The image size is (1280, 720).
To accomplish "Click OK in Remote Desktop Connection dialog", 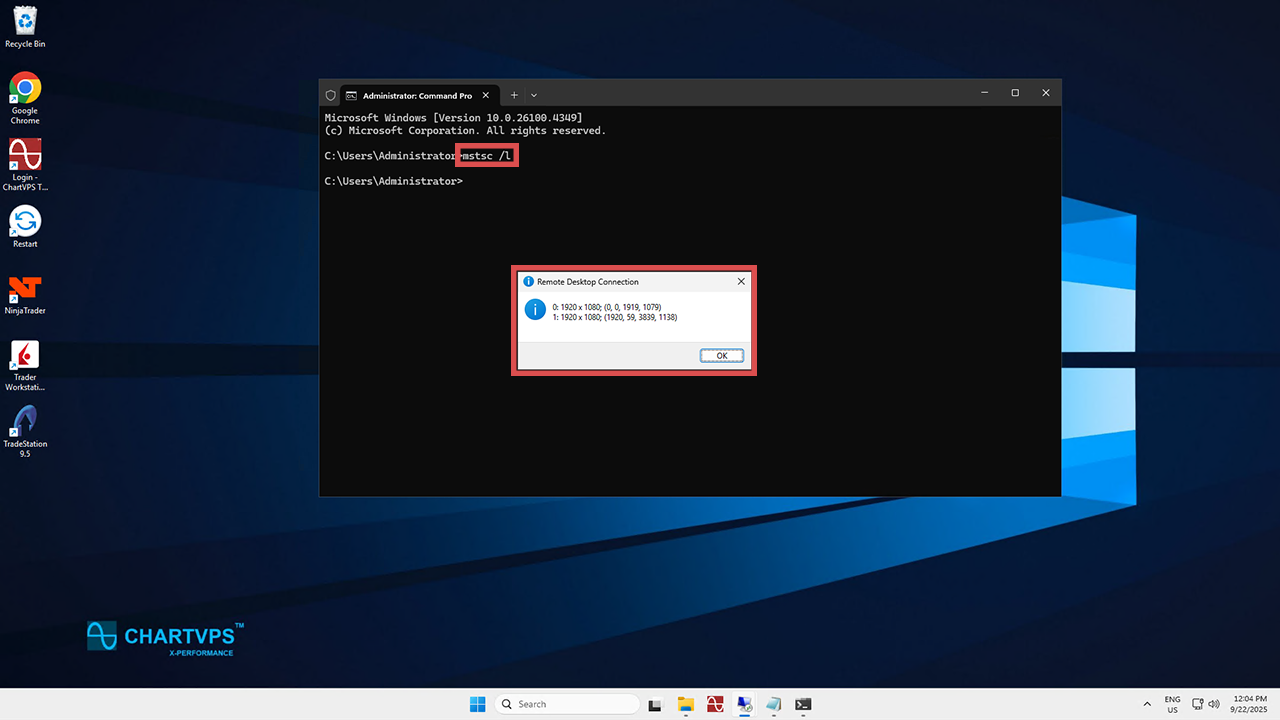I will point(721,356).
